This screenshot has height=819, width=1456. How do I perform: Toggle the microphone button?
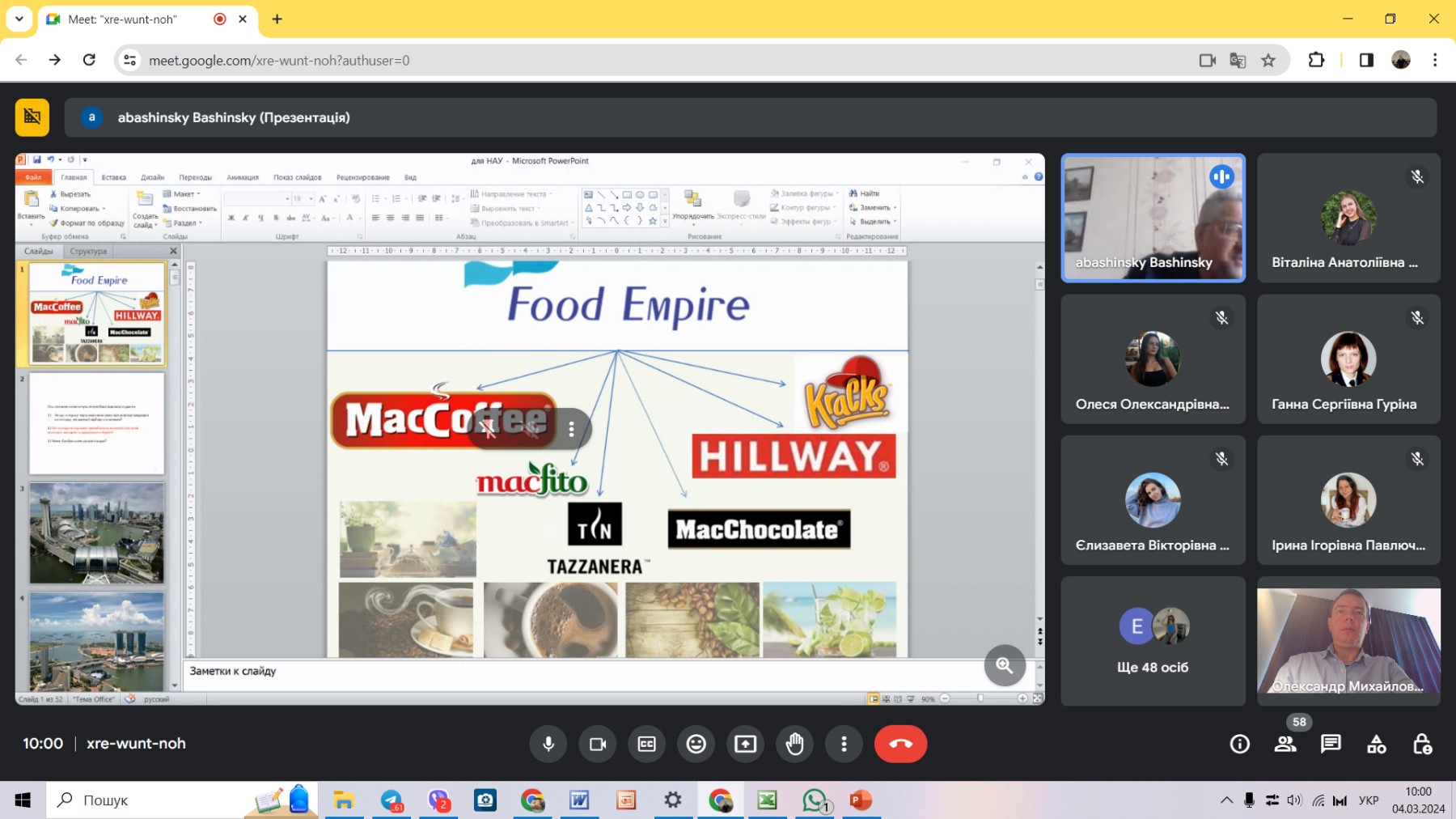pyautogui.click(x=548, y=744)
